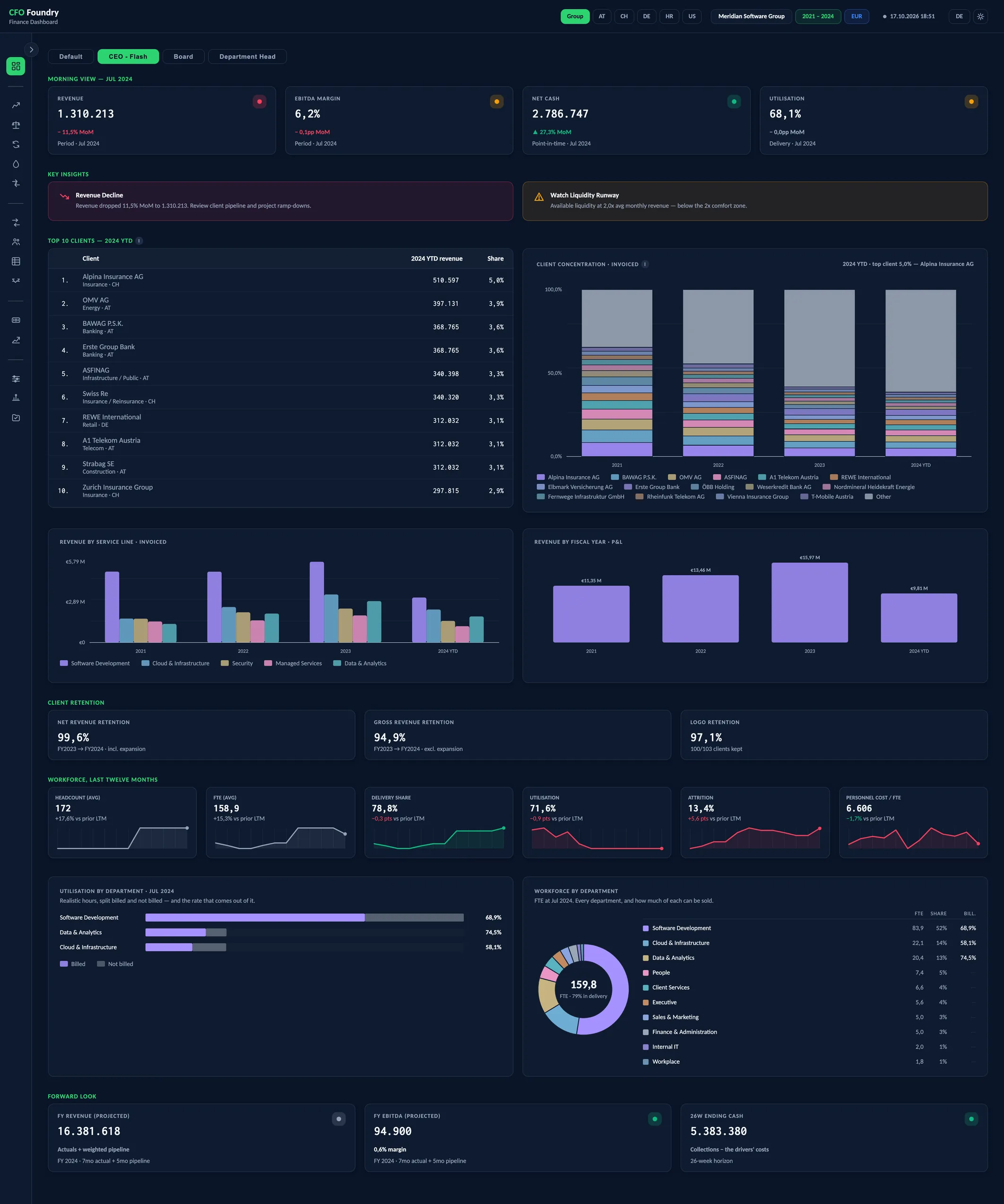Toggle Software Development series in service line legend
Image resolution: width=1004 pixels, height=1204 pixels.
95,663
